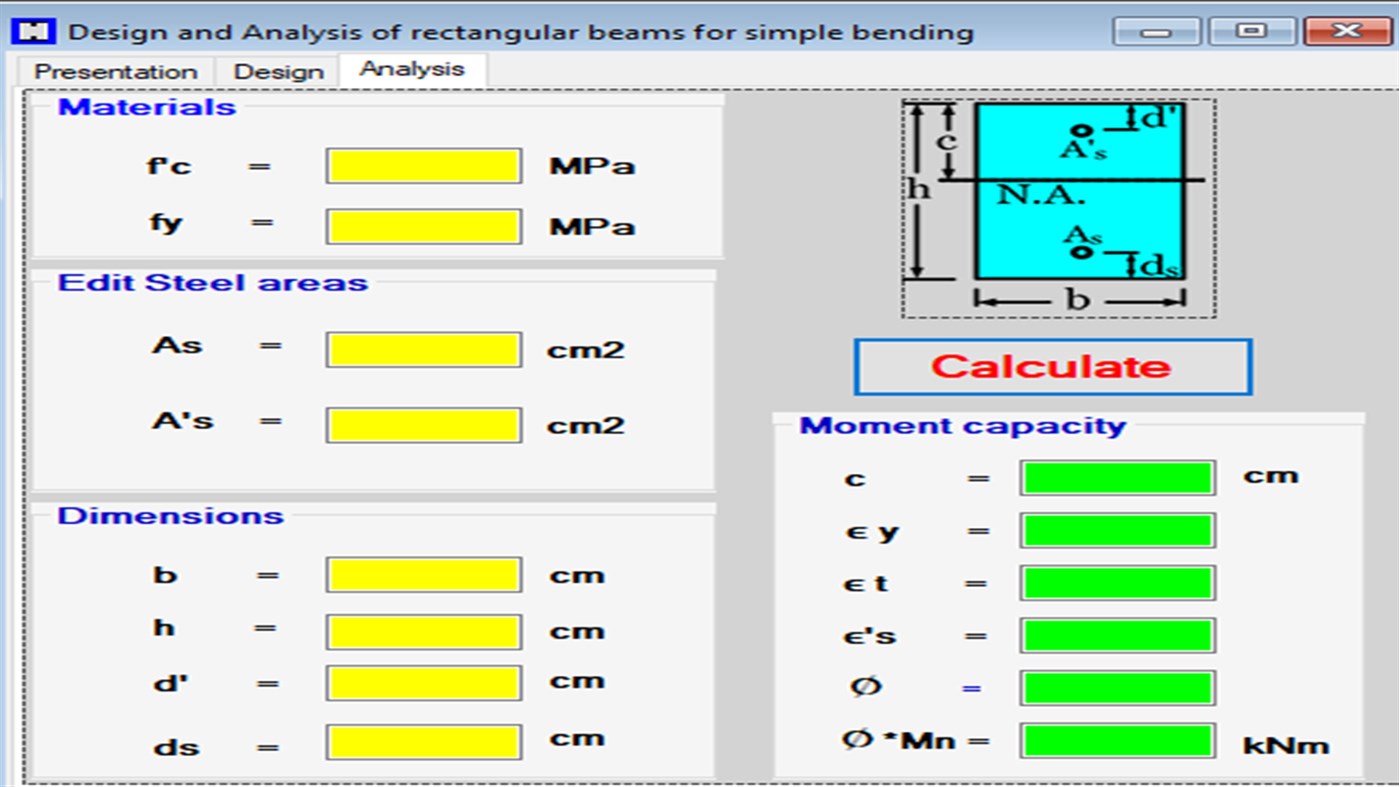Open the Design tab
Image resolution: width=1399 pixels, height=787 pixels.
277,71
